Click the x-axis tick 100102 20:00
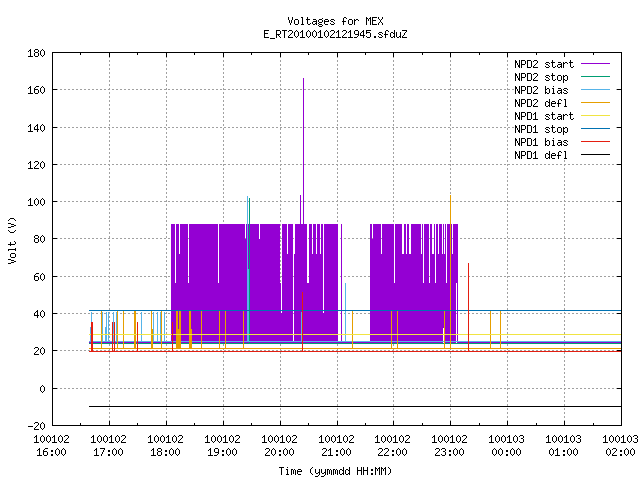This screenshot has width=640, height=480. pyautogui.click(x=279, y=446)
